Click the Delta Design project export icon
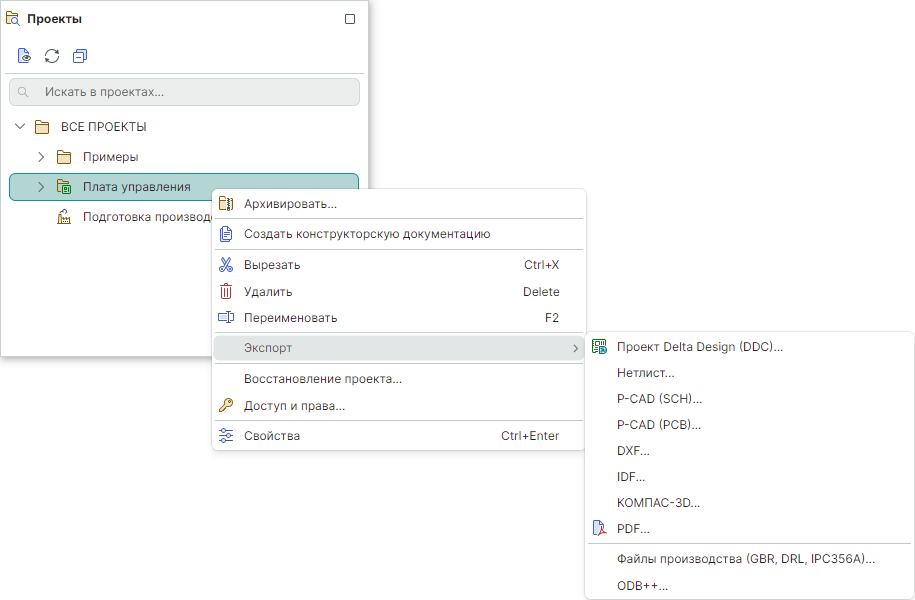Screen dimensions: 915x600 pos(599,347)
